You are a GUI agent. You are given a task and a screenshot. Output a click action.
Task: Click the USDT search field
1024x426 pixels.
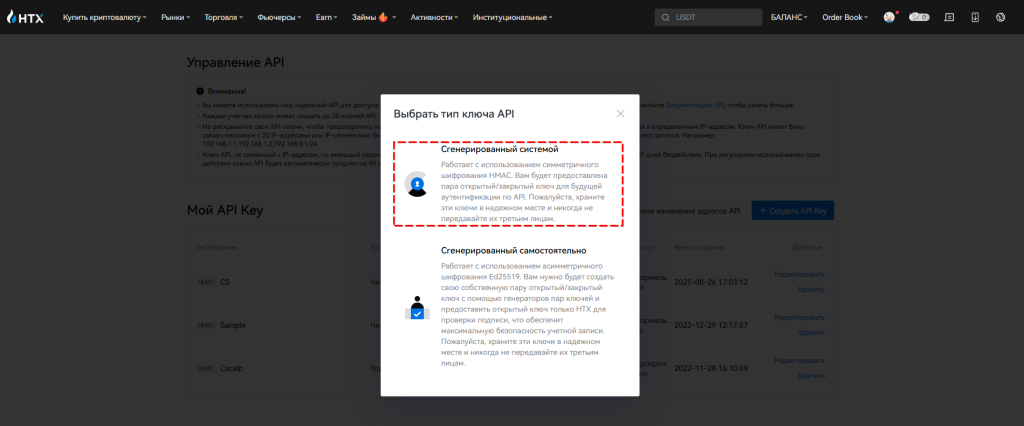click(x=709, y=17)
